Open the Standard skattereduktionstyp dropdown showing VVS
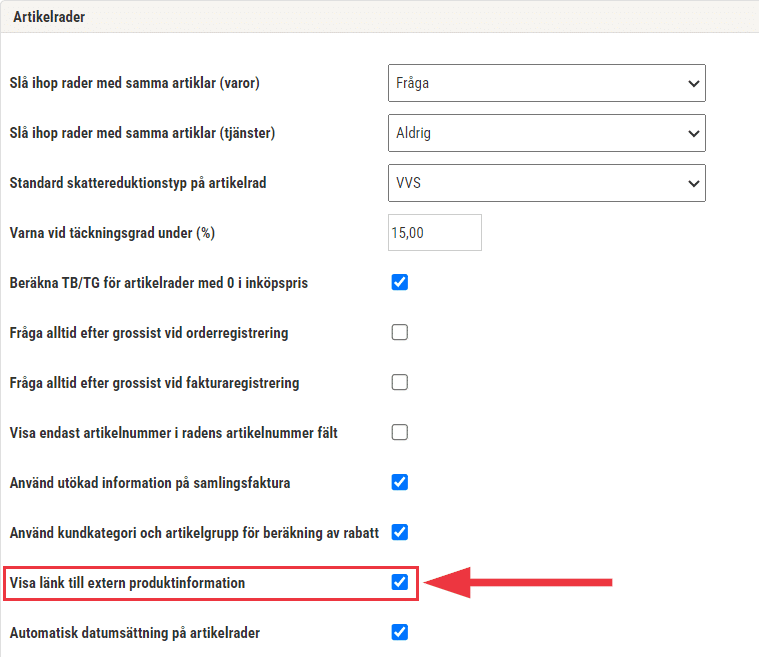 [546, 183]
